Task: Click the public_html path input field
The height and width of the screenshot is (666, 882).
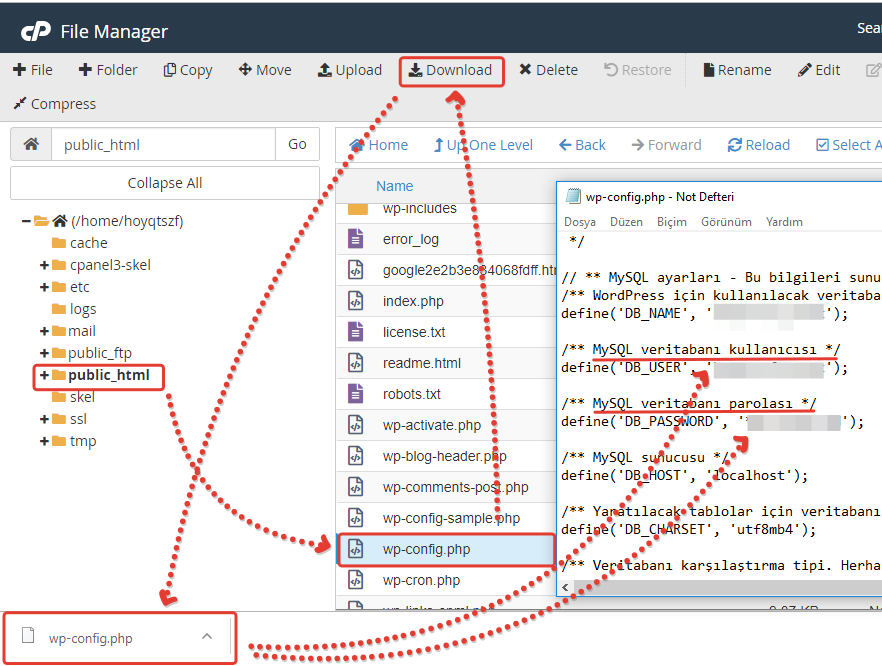Action: 163,144
